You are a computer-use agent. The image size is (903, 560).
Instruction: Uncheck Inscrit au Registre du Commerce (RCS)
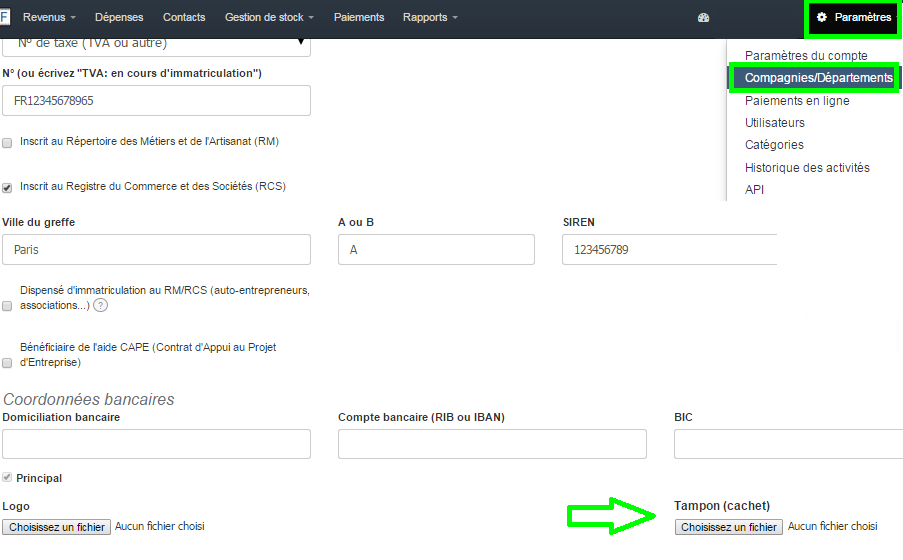click(7, 188)
